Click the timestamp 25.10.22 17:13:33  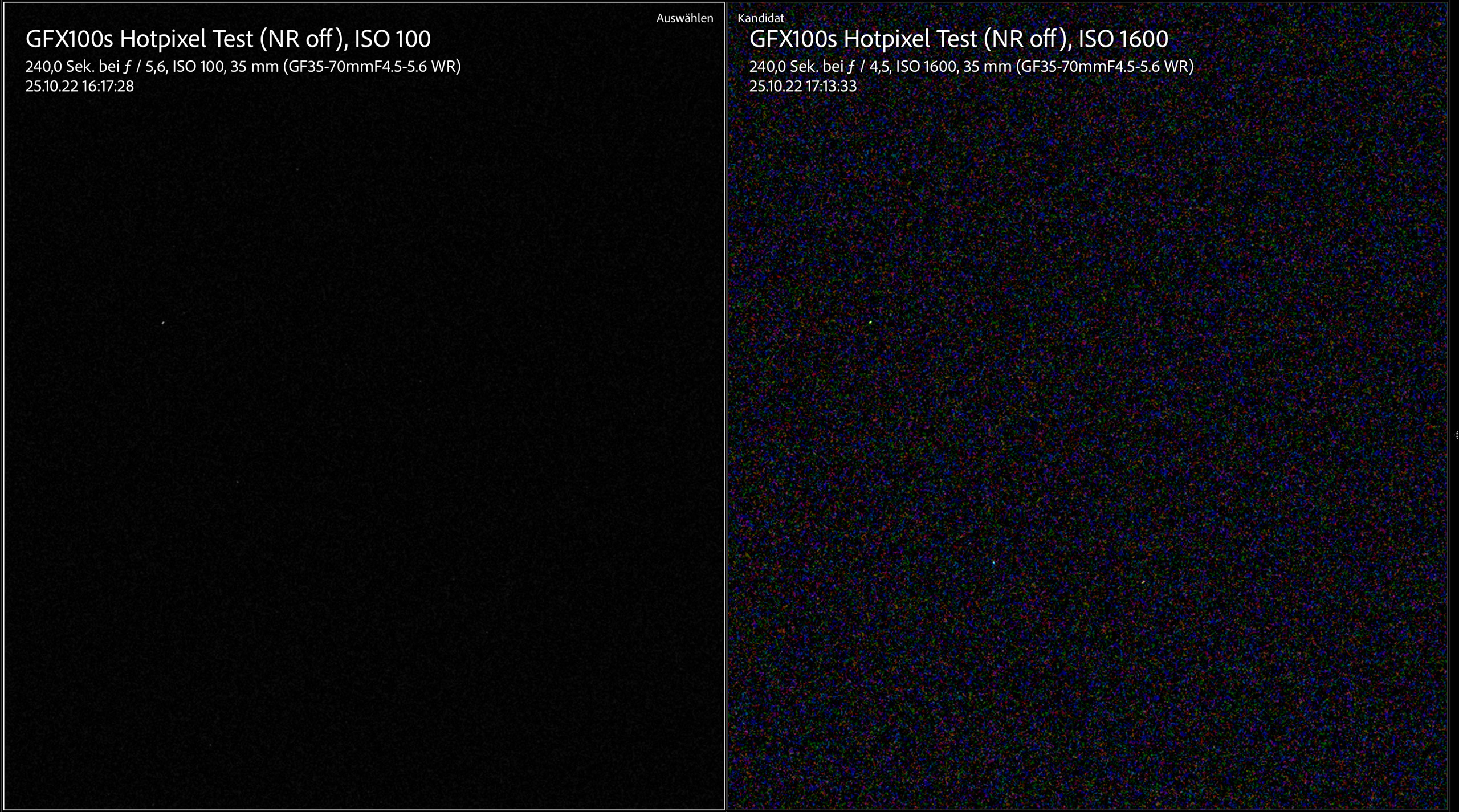[802, 86]
